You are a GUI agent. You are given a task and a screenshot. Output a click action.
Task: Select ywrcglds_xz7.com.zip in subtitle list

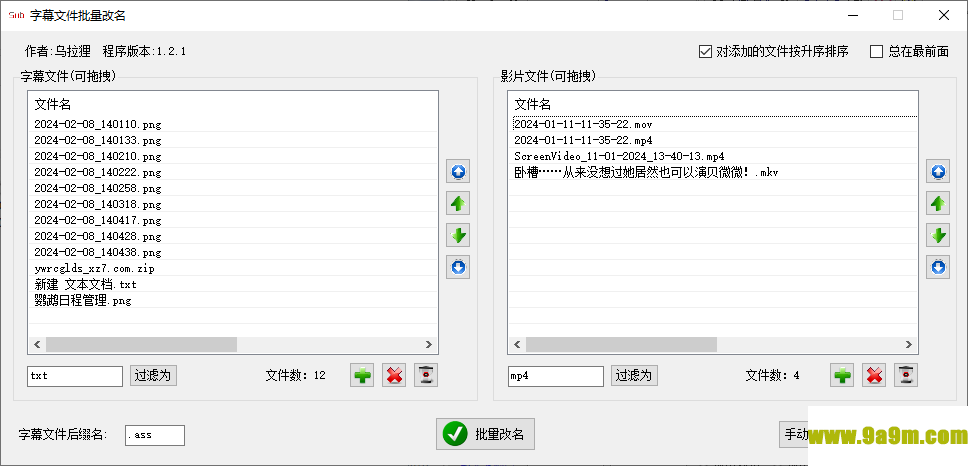[233, 268]
